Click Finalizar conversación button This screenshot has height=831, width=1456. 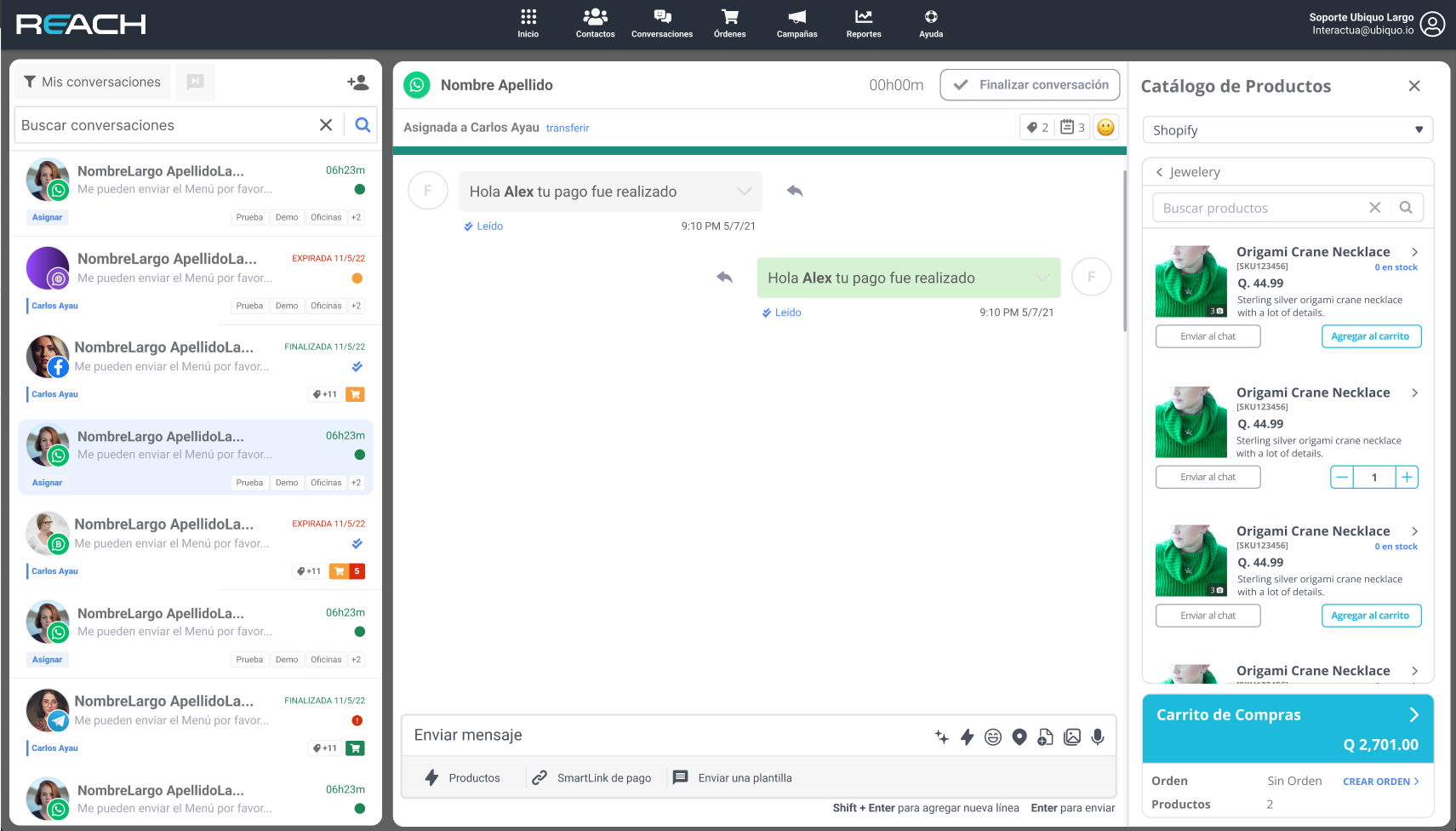click(x=1030, y=85)
